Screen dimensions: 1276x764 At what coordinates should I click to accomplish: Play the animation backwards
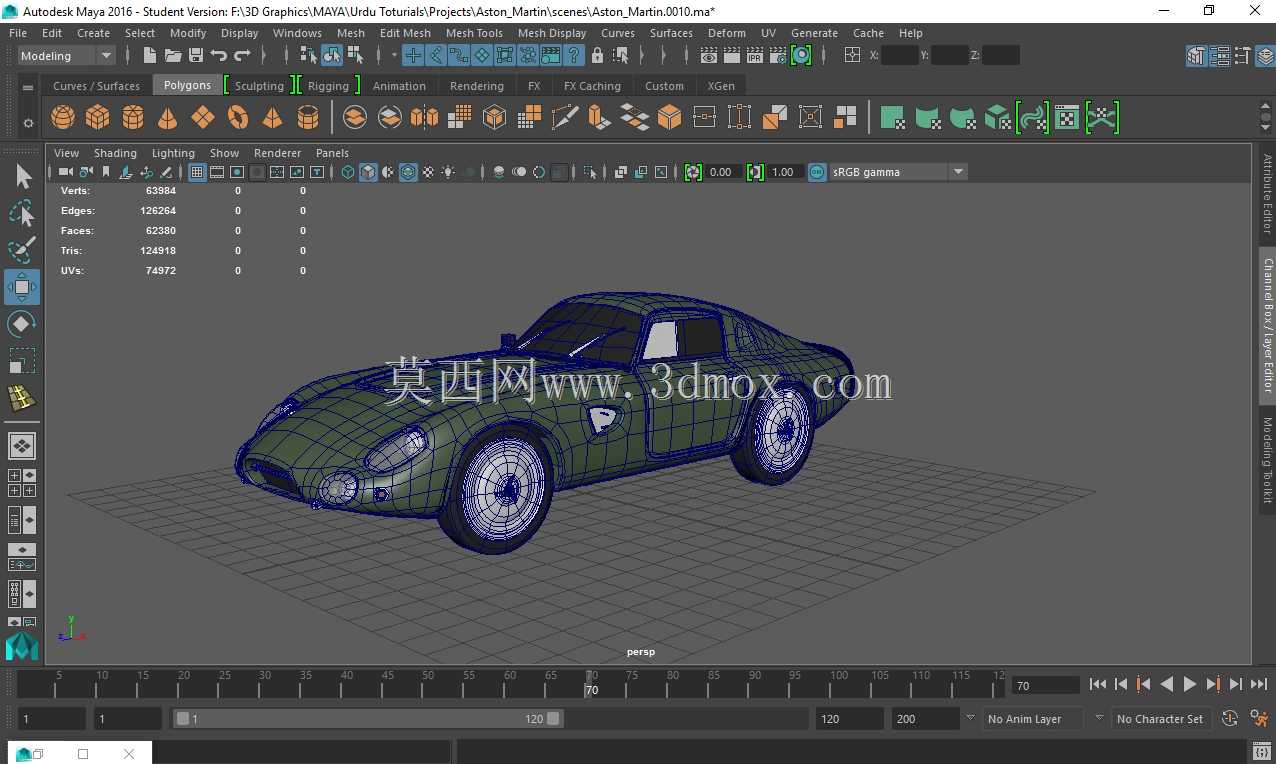(x=1167, y=684)
